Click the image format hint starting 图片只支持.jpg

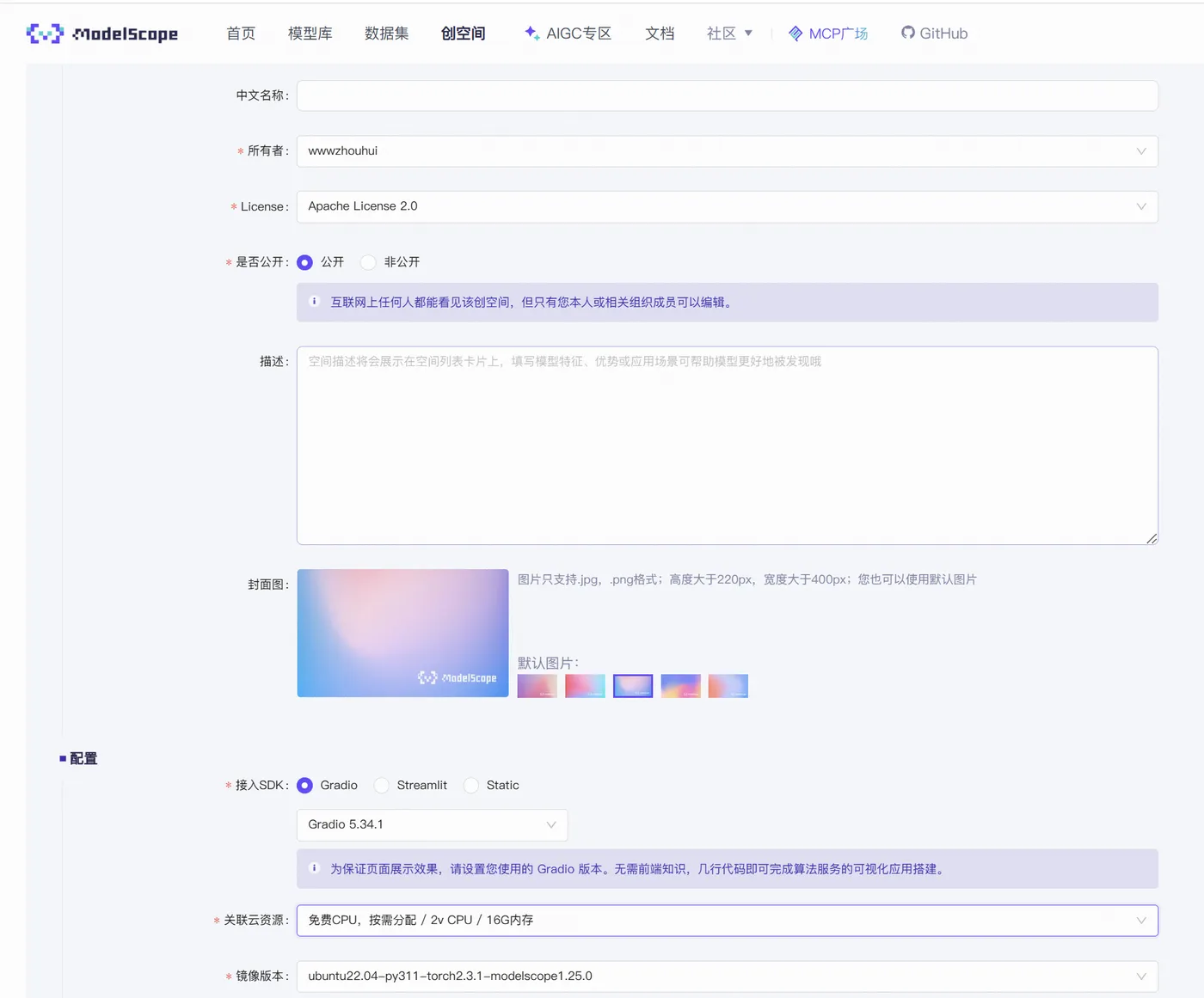click(x=747, y=579)
